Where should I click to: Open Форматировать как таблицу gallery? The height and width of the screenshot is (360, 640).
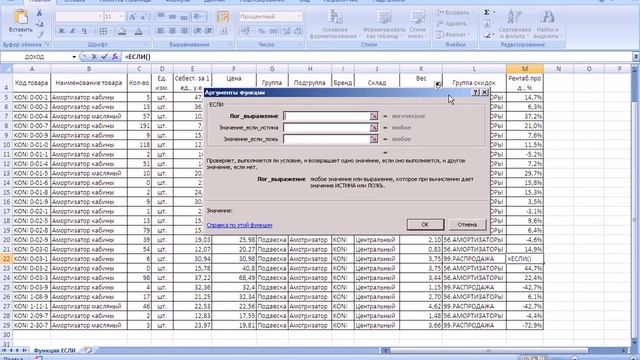(384, 24)
